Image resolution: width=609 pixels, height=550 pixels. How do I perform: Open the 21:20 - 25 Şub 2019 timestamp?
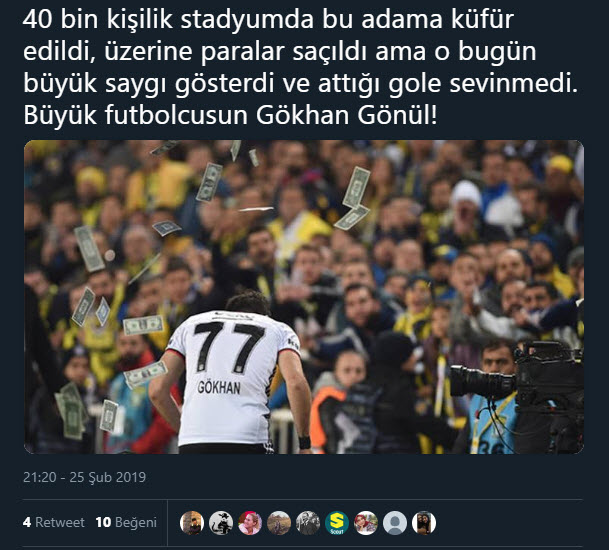(84, 477)
